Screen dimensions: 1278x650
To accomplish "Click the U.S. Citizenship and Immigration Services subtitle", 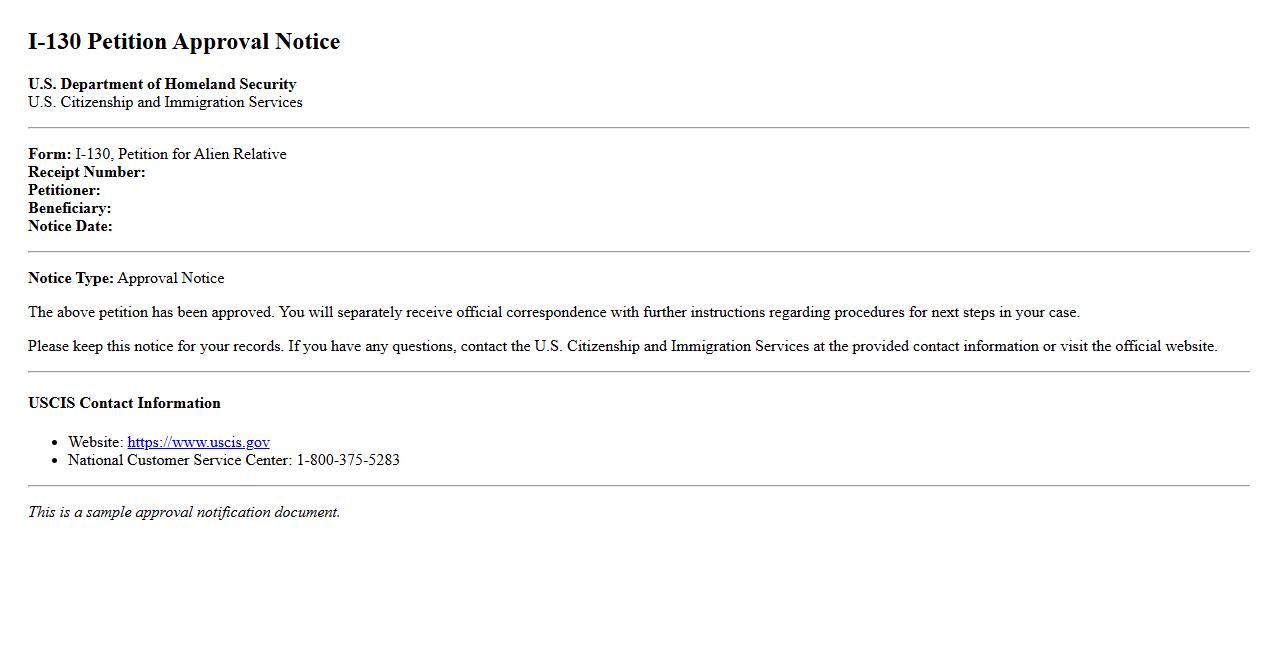I will (x=165, y=102).
